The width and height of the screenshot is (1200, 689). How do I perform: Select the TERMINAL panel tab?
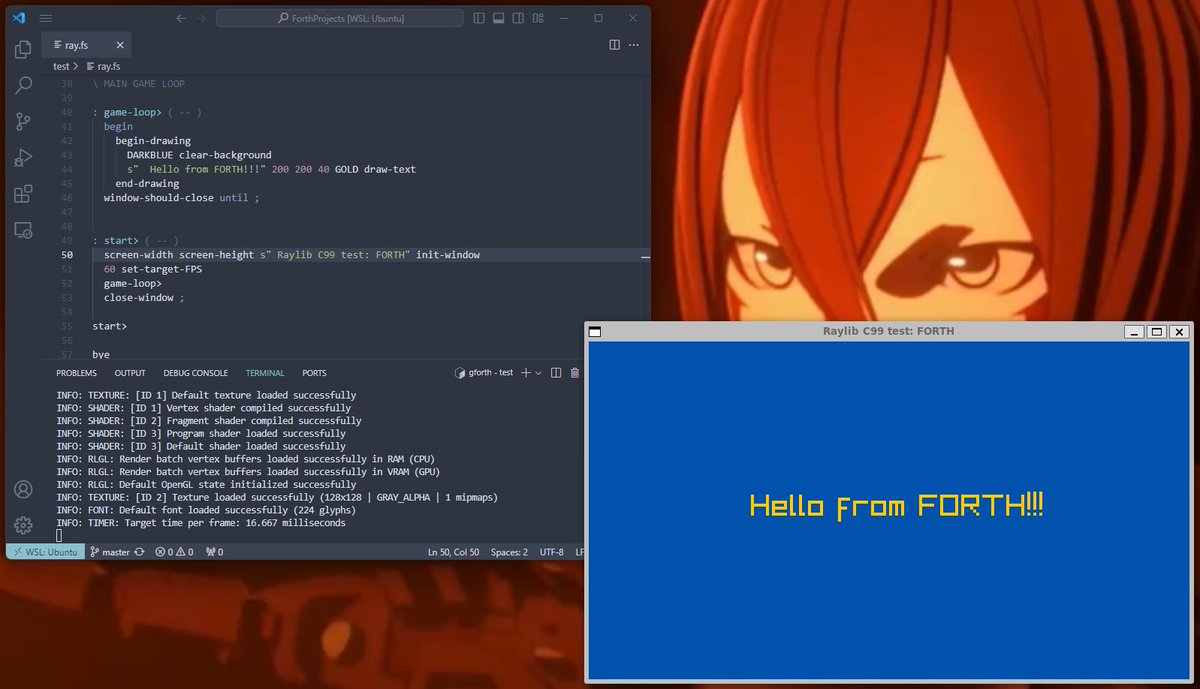[x=265, y=373]
